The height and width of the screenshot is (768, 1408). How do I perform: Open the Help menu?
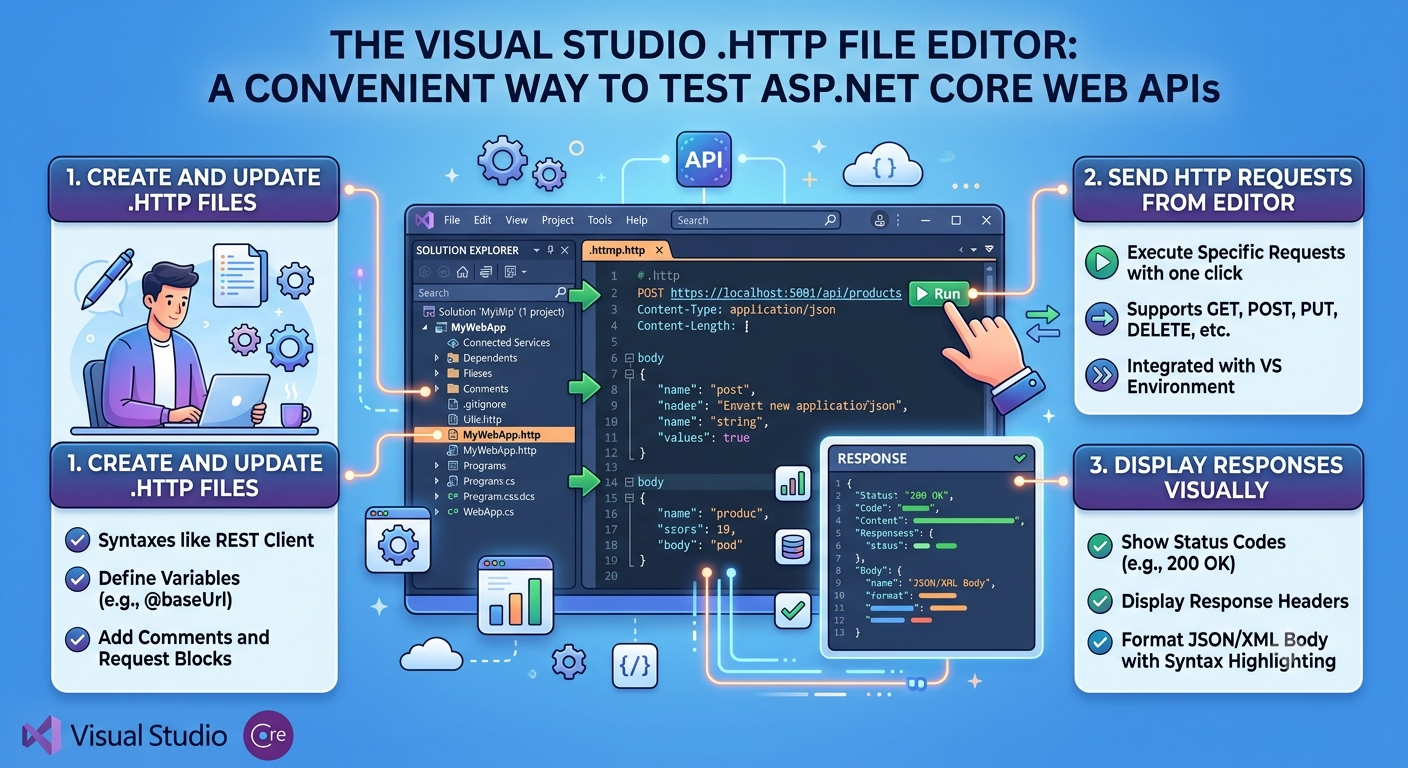(x=637, y=220)
